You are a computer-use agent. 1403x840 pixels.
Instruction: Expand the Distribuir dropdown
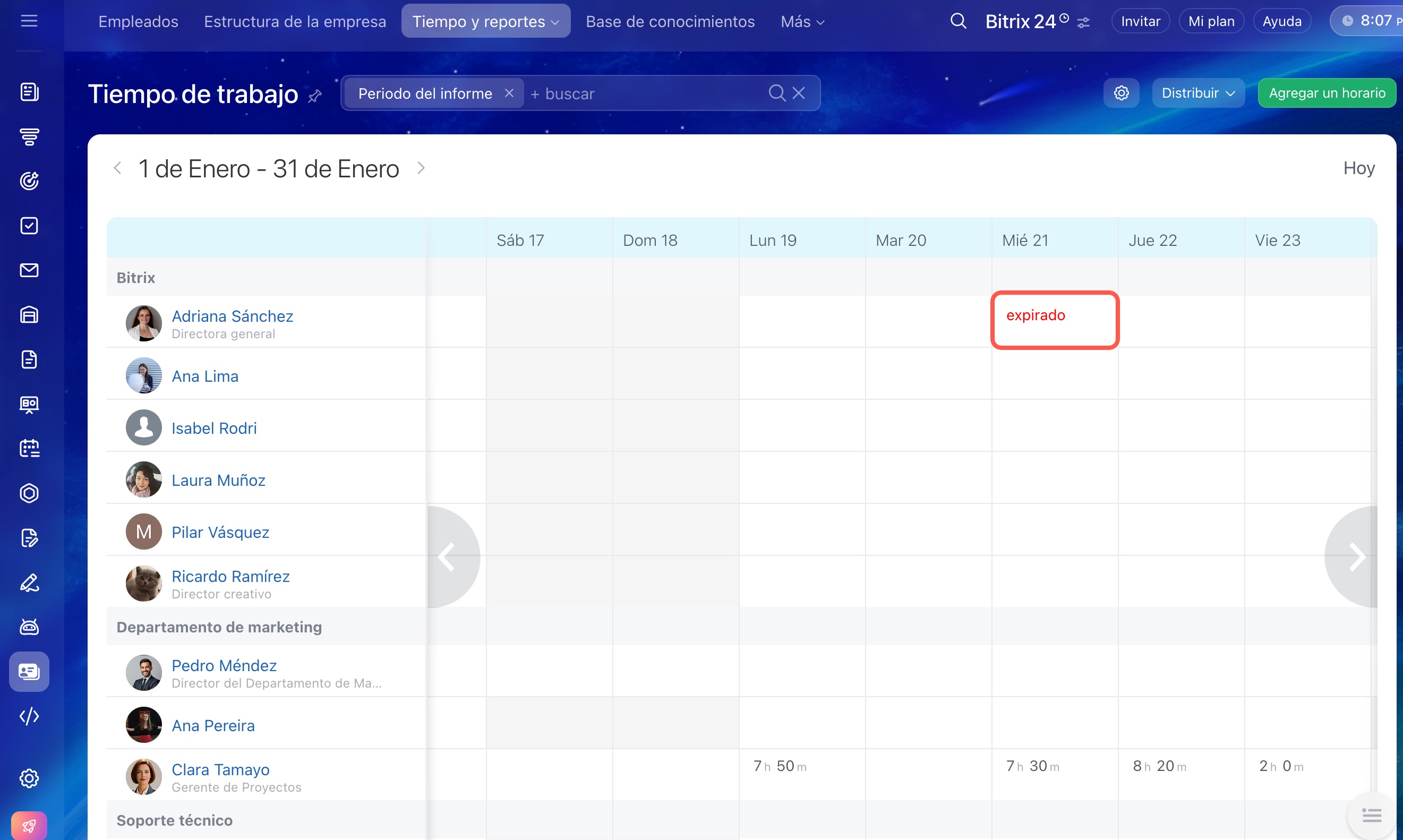[x=1197, y=93]
